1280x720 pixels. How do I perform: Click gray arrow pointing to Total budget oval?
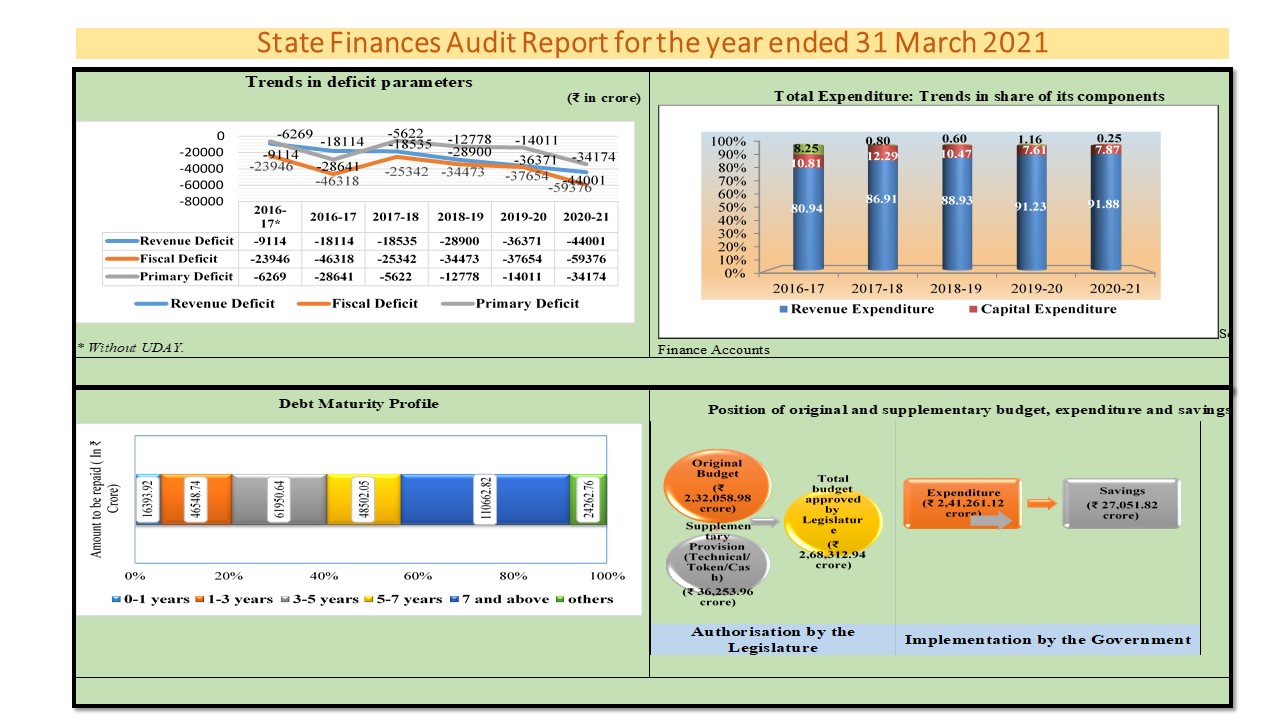pyautogui.click(x=765, y=522)
